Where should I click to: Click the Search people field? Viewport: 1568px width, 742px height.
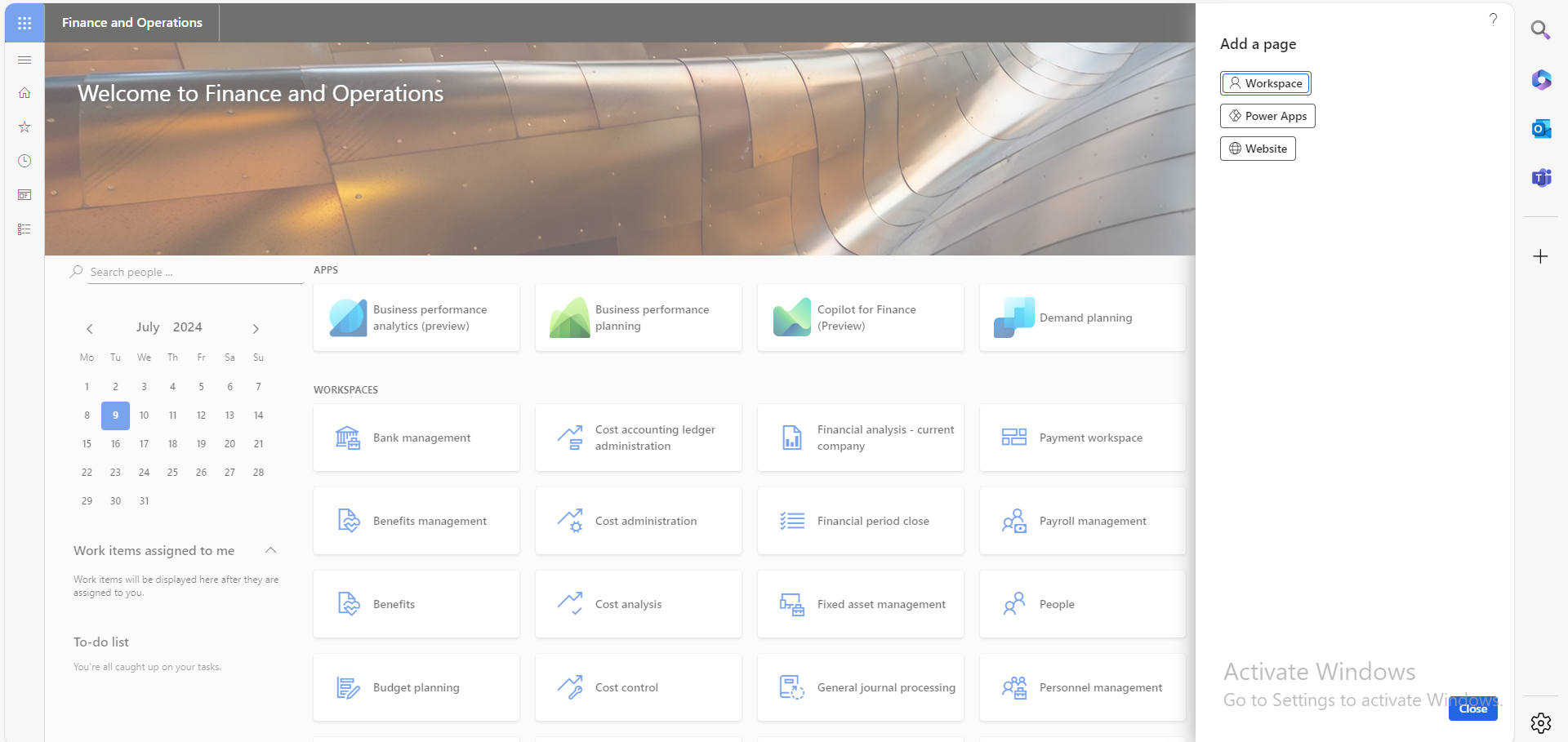(193, 272)
